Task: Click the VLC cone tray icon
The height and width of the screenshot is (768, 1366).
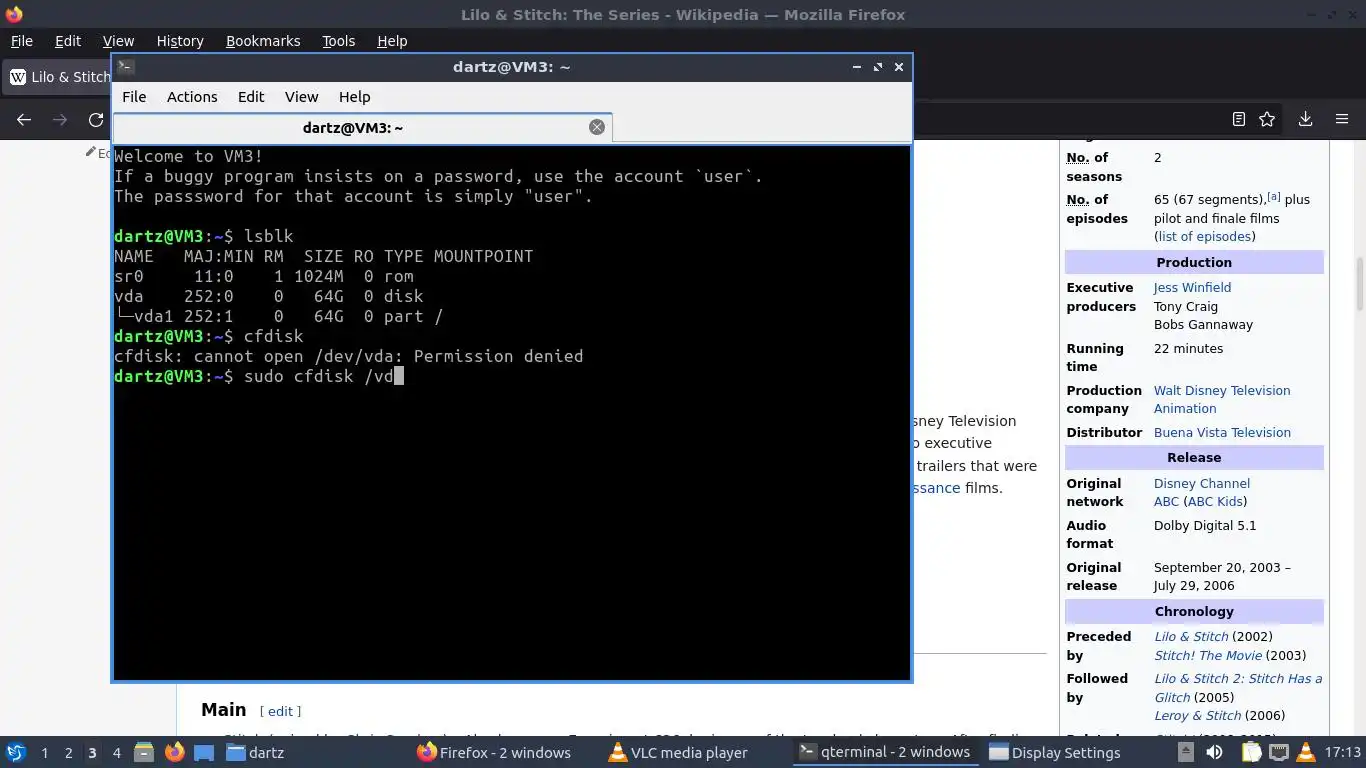Action: coord(1306,752)
